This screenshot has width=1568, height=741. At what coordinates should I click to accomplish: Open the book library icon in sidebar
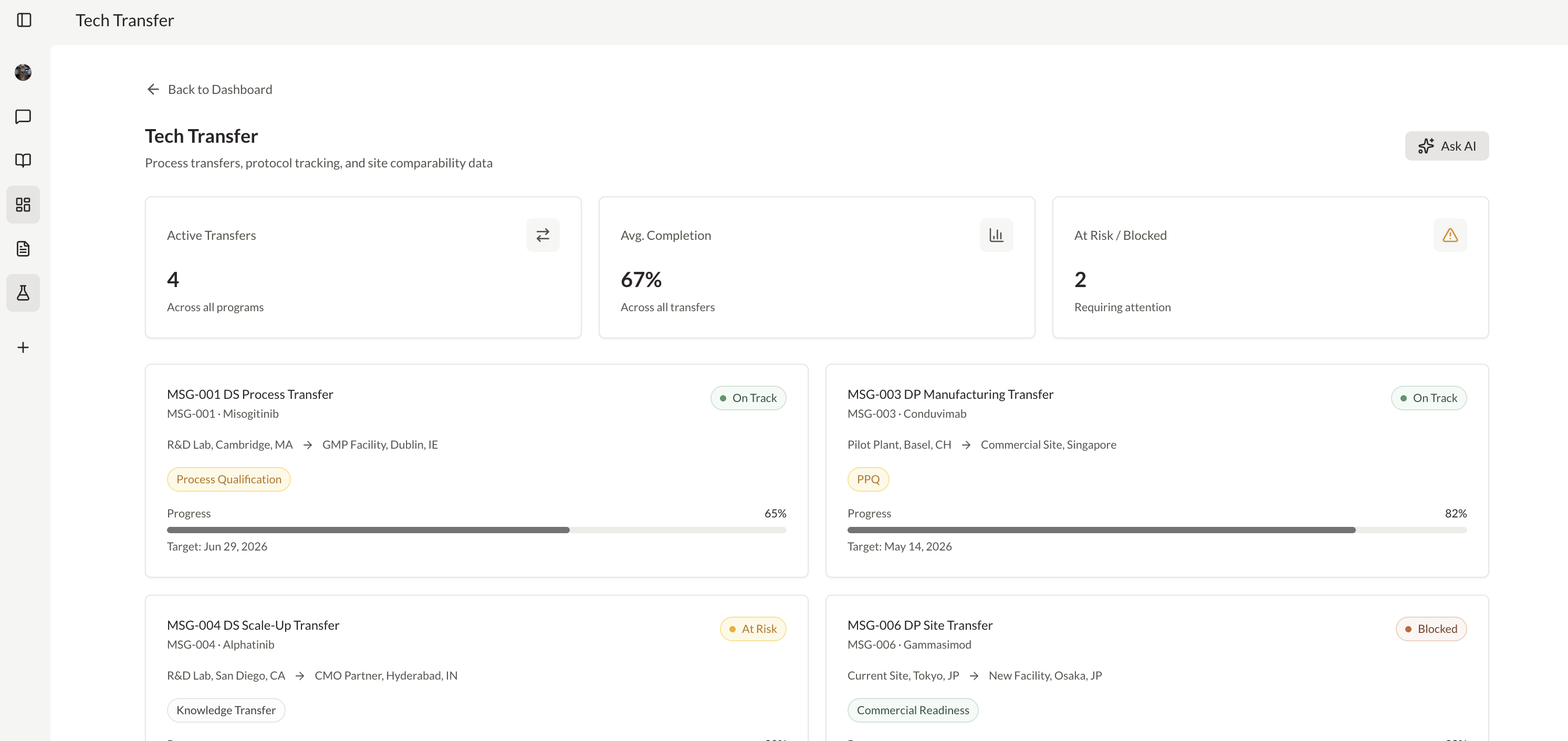(23, 160)
